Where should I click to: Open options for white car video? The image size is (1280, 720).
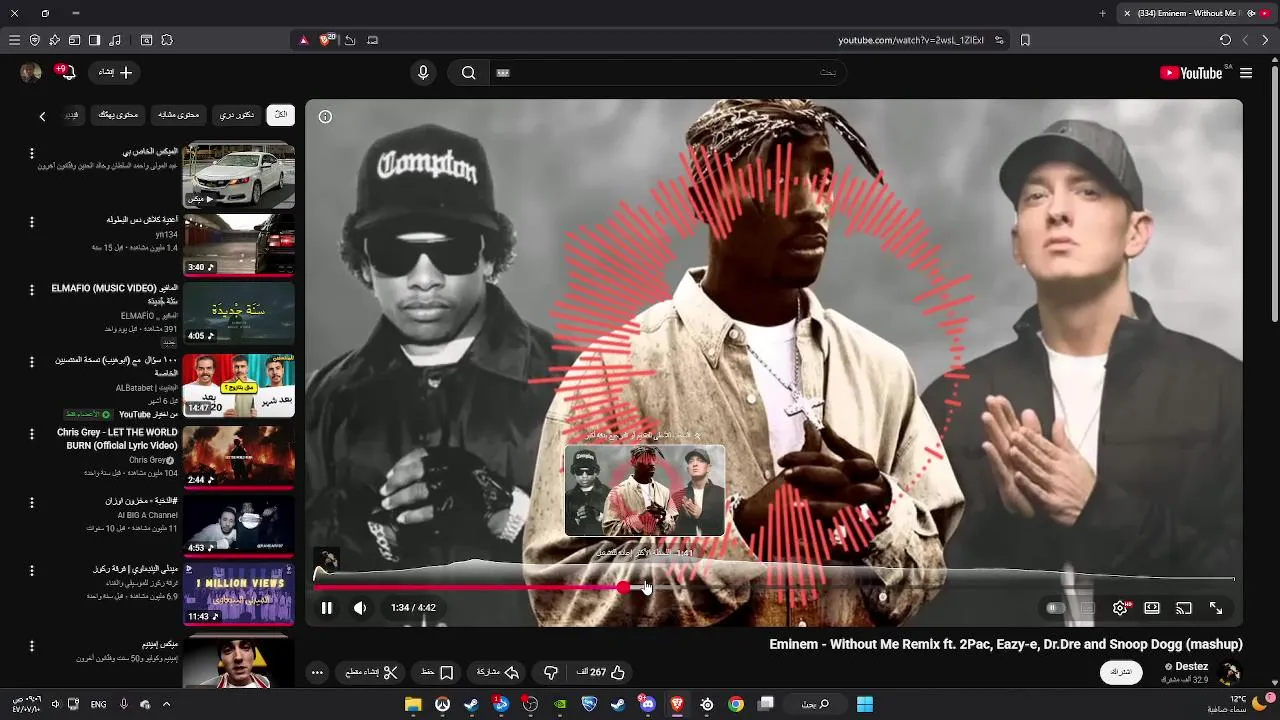tap(31, 153)
